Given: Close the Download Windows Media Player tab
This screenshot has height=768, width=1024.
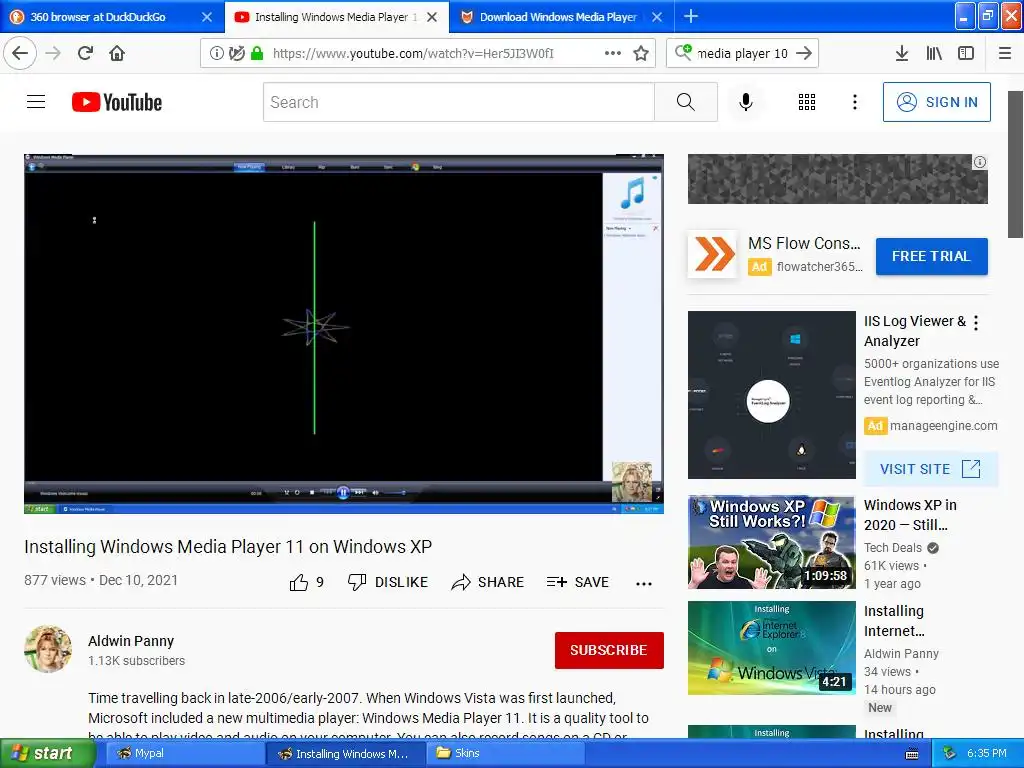Looking at the screenshot, I should click(x=657, y=17).
